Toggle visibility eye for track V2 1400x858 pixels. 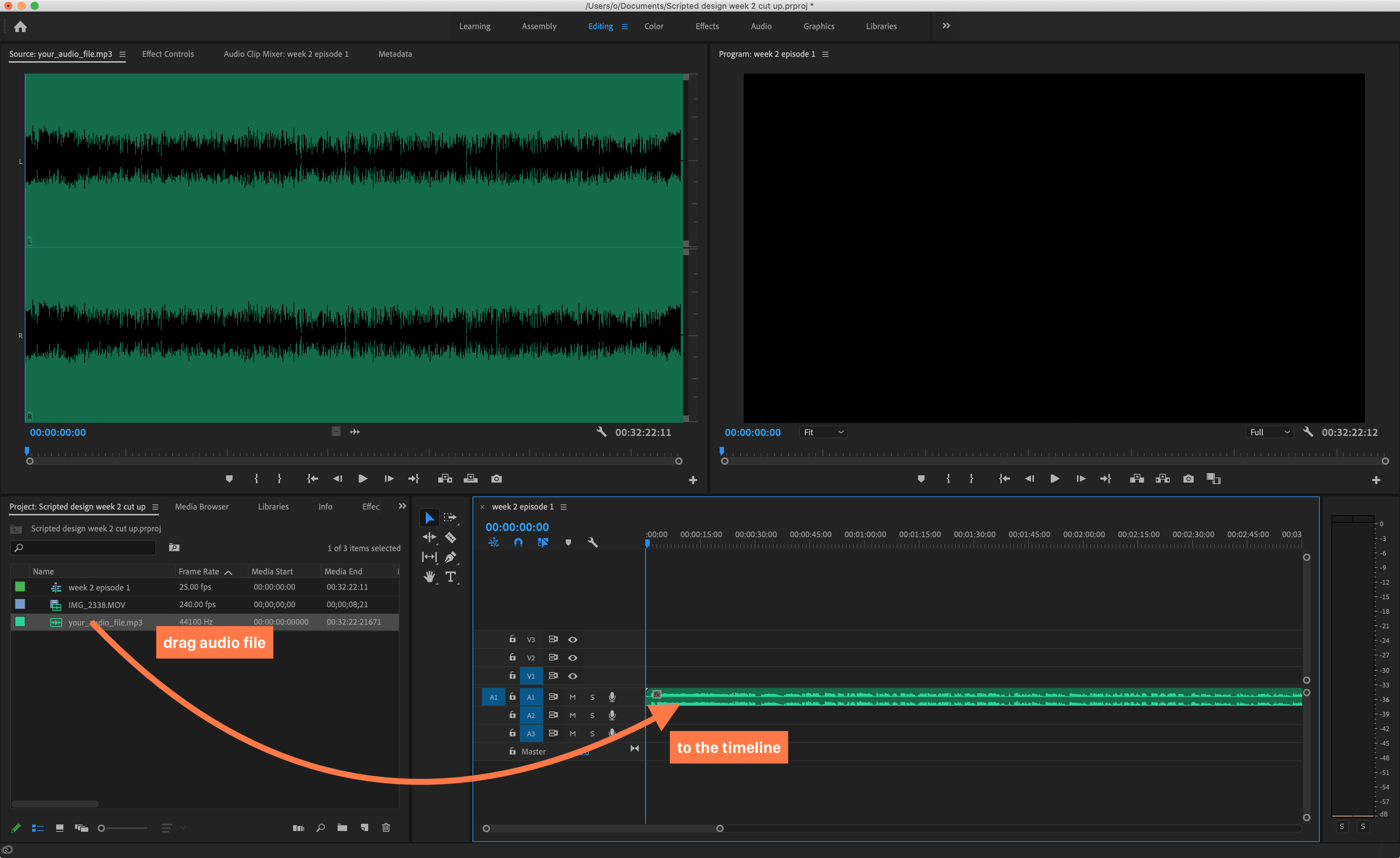click(x=573, y=658)
